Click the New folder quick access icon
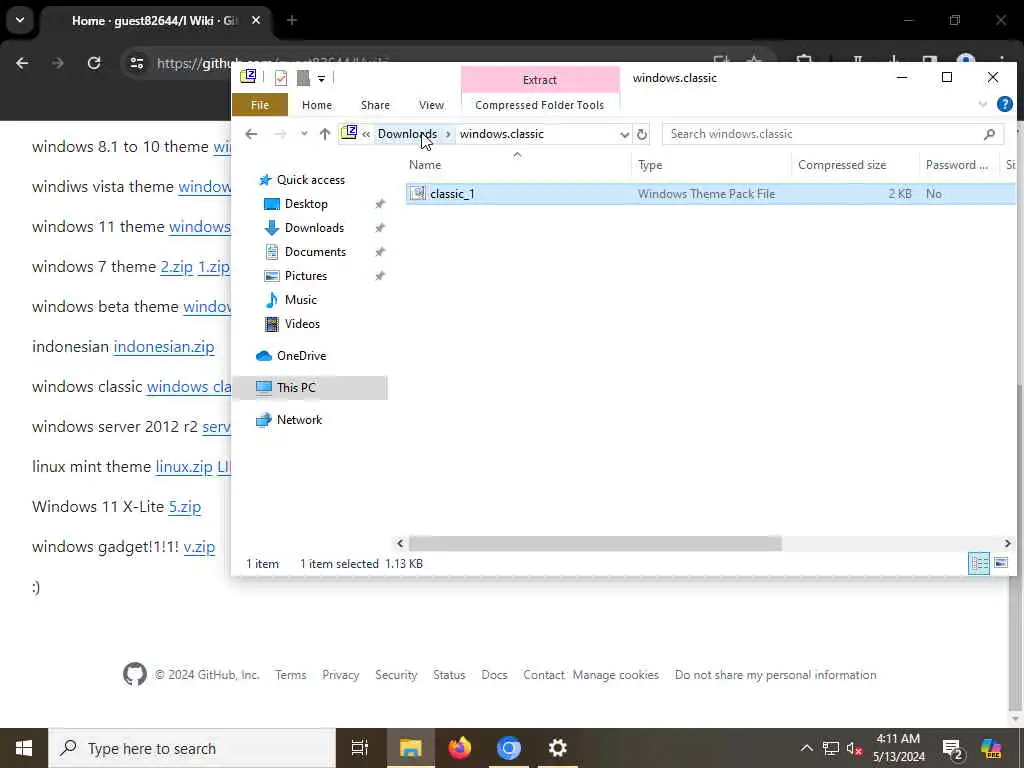This screenshot has width=1024, height=768. pyautogui.click(x=303, y=78)
